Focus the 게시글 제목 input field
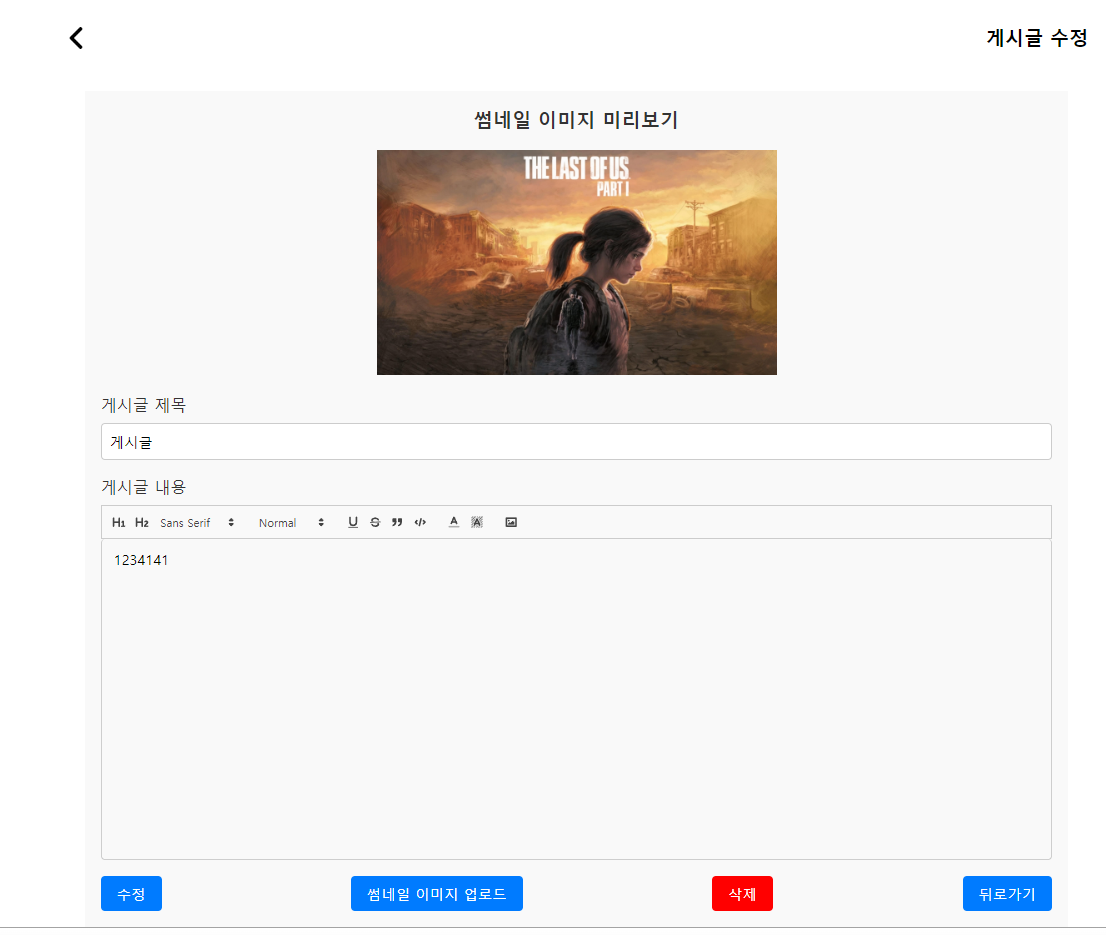Viewport: 1106px width, 935px height. point(576,441)
